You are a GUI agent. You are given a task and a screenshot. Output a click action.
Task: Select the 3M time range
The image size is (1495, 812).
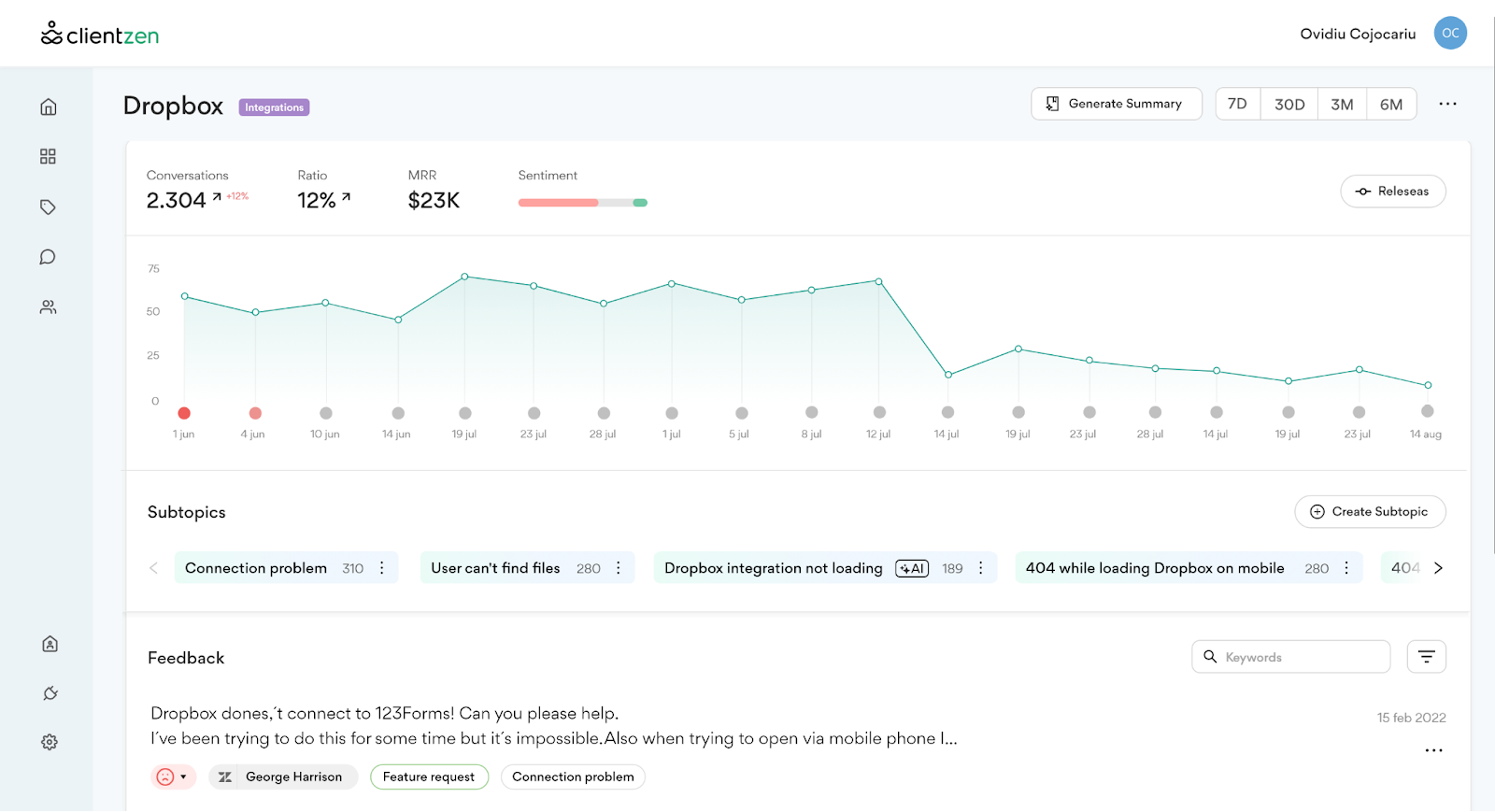[1342, 104]
